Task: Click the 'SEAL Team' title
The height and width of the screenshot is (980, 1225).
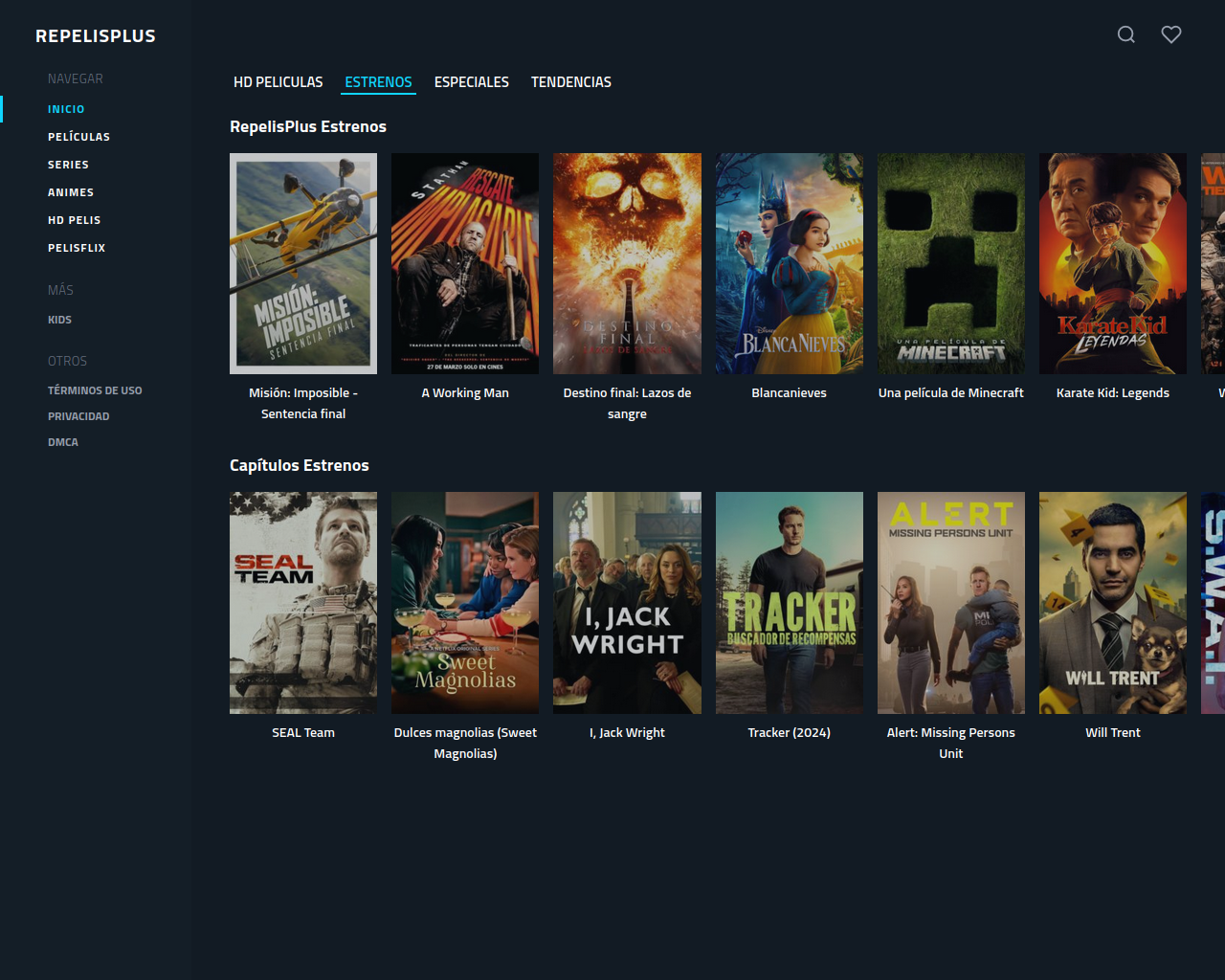Action: tap(303, 732)
